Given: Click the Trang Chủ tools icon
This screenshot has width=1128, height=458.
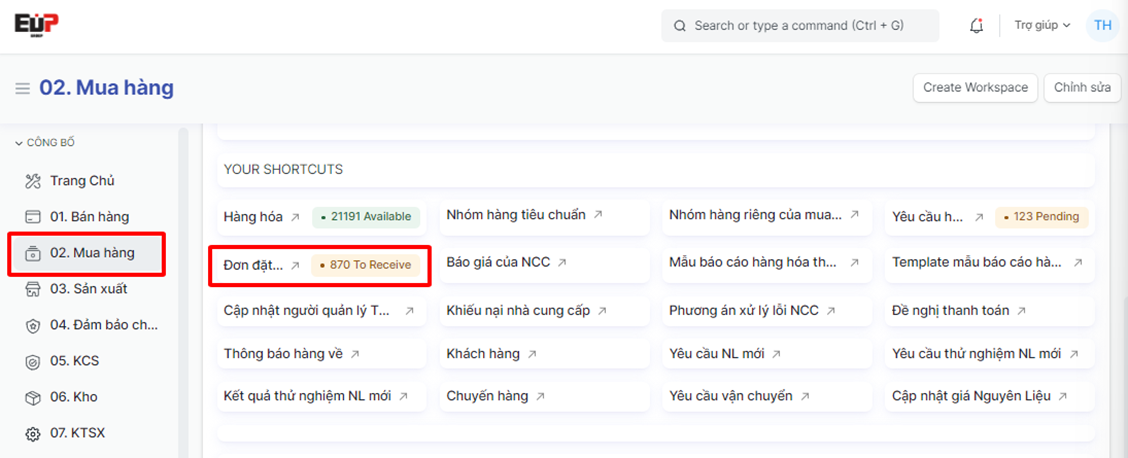Looking at the screenshot, I should (x=33, y=181).
